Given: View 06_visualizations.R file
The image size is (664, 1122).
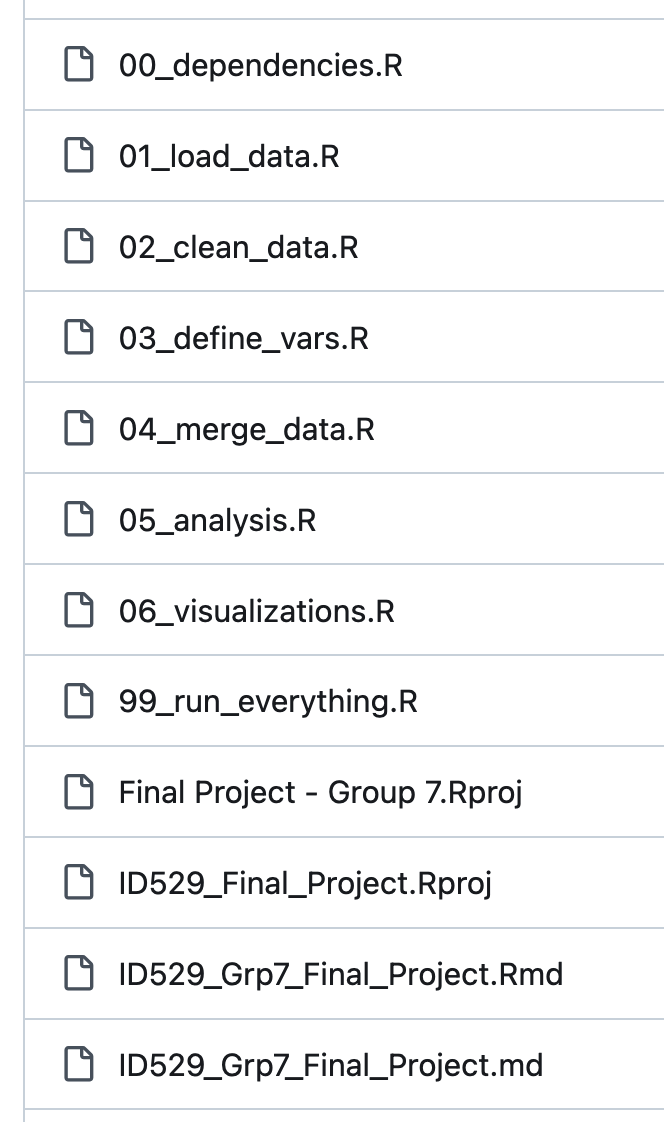Looking at the screenshot, I should tap(256, 611).
